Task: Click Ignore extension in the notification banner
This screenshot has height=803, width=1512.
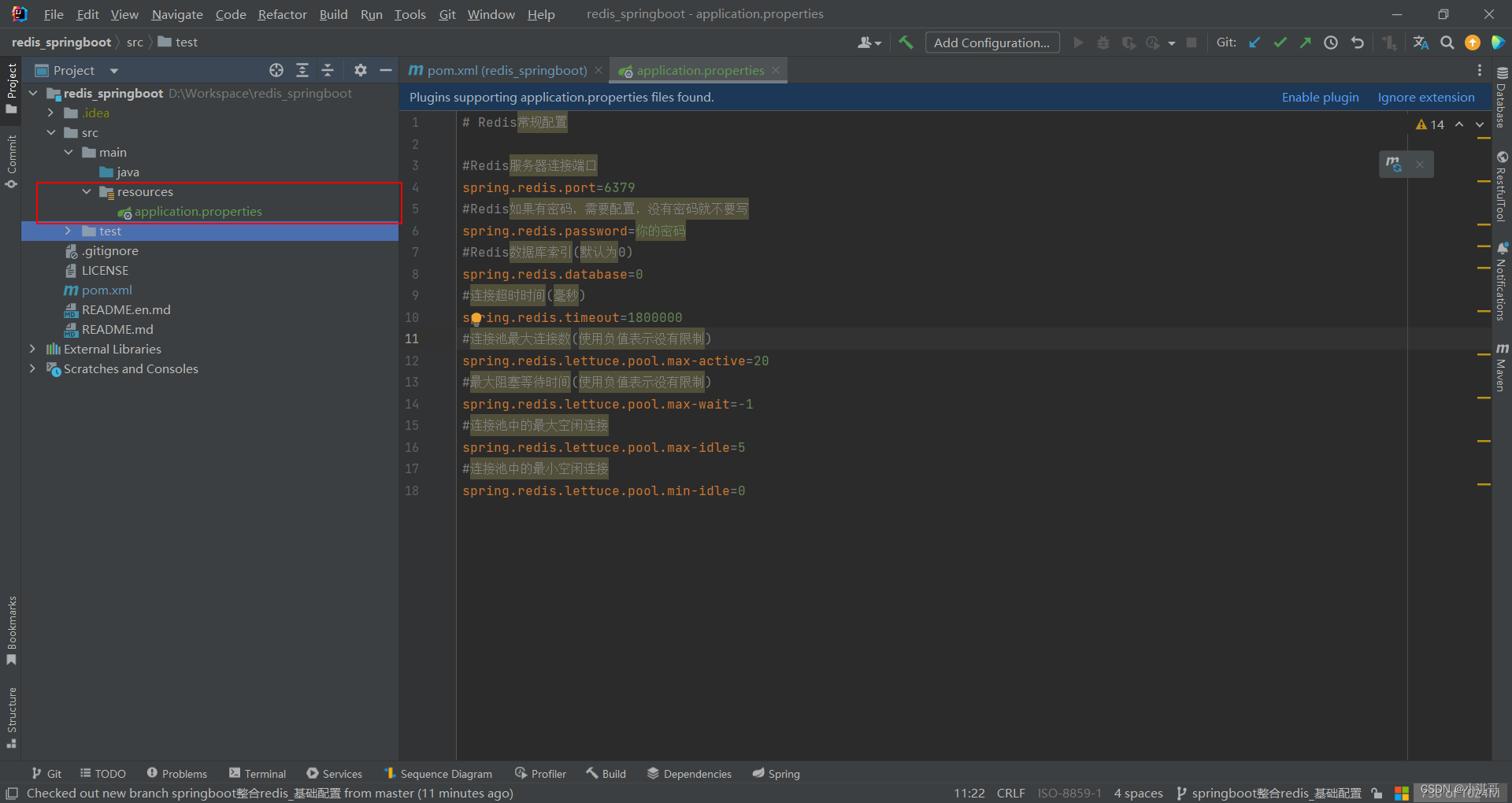Action: point(1425,97)
